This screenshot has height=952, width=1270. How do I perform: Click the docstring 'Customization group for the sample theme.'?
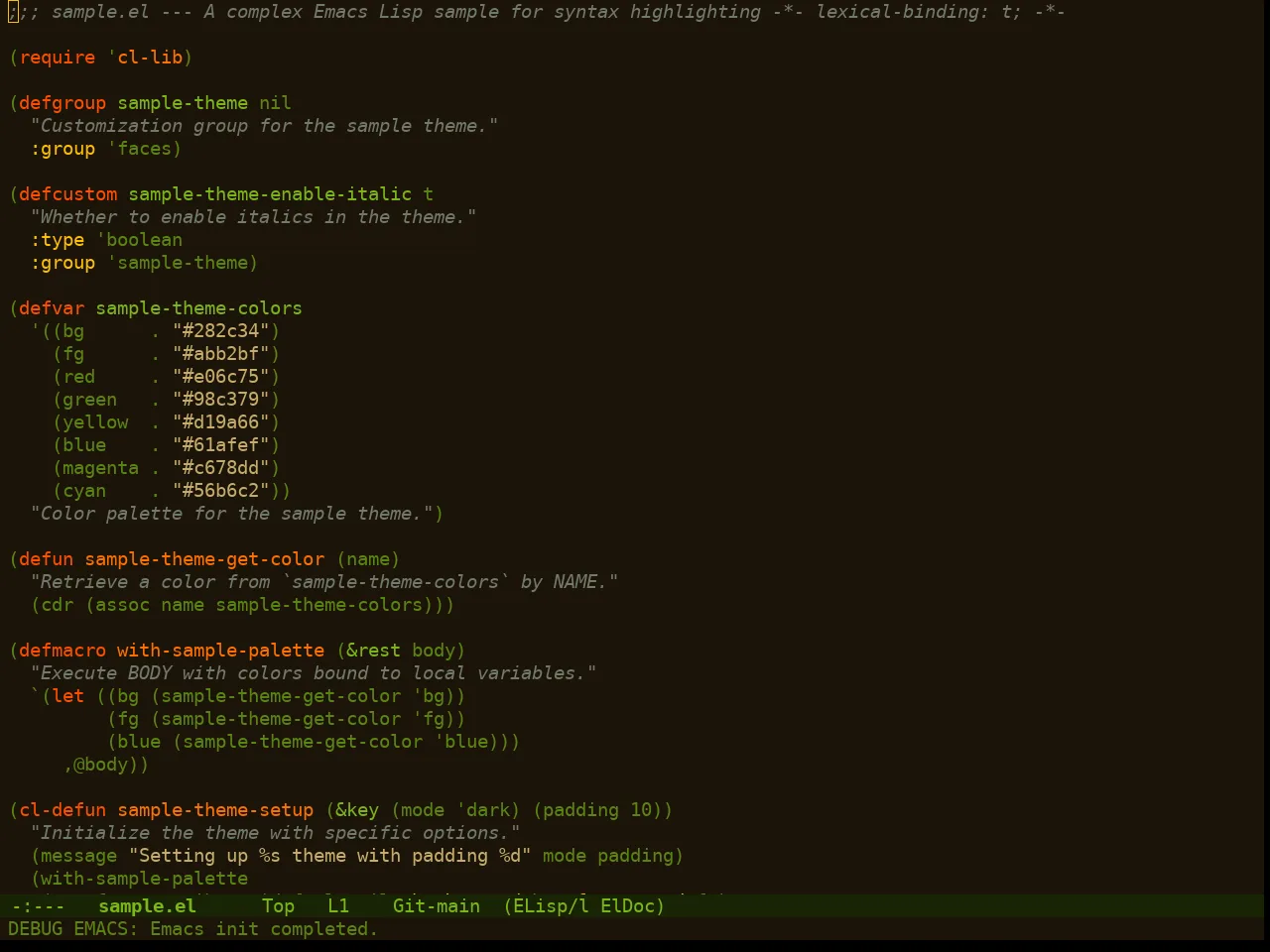[x=264, y=126]
